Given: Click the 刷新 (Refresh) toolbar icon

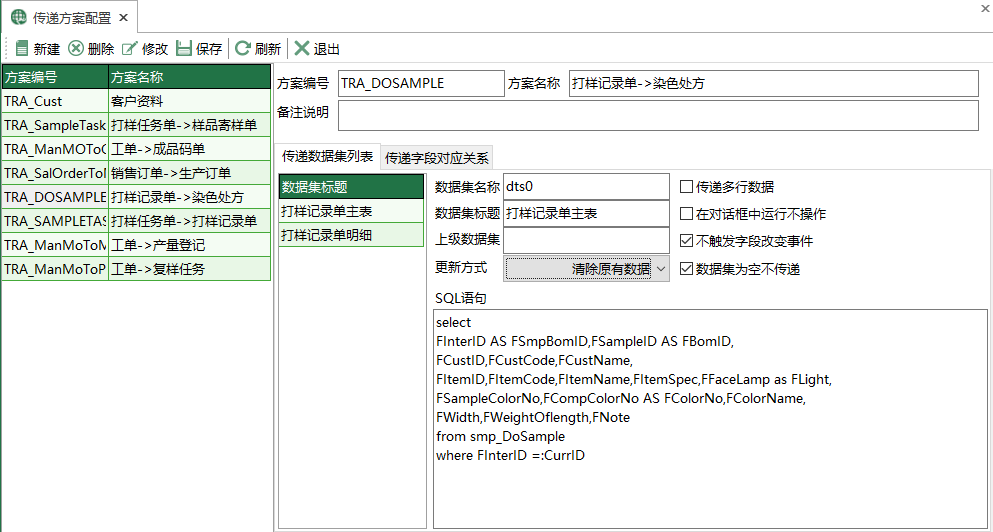Looking at the screenshot, I should tap(242, 49).
